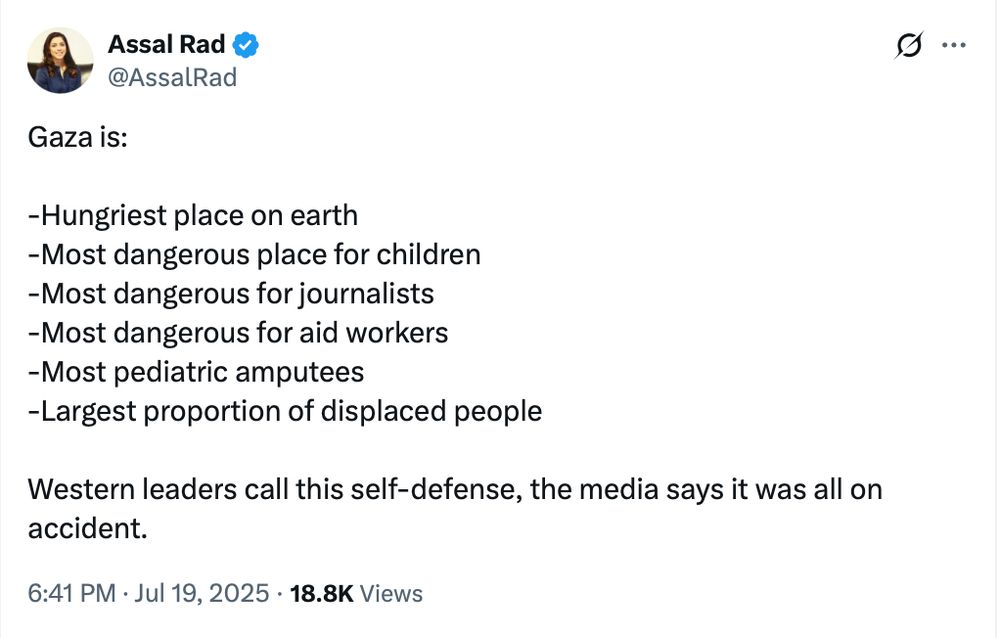Visit the Assal Rad display name link

pyautogui.click(x=166, y=44)
